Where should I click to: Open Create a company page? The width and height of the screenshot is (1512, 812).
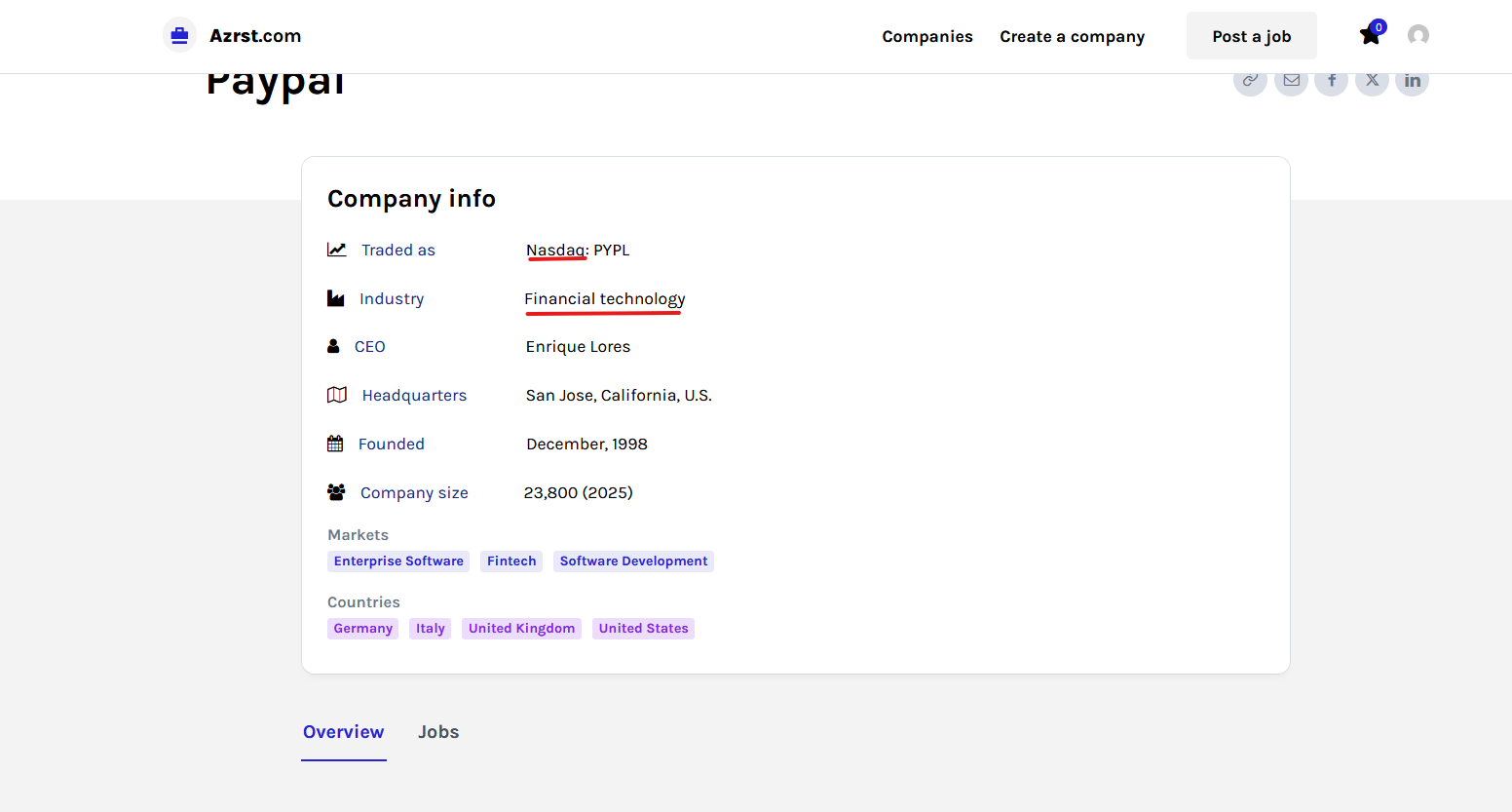(1072, 36)
